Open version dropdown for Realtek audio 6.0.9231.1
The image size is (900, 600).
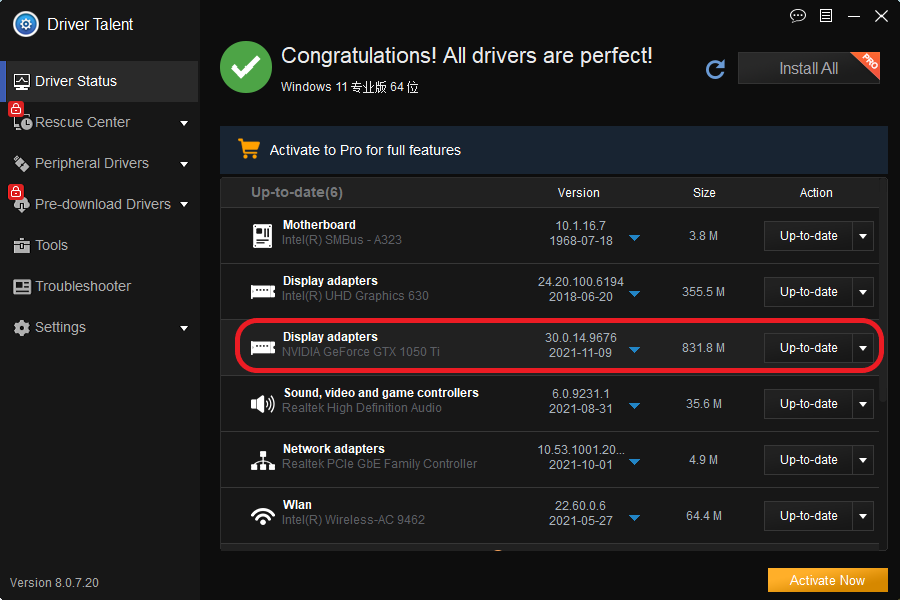tap(634, 406)
